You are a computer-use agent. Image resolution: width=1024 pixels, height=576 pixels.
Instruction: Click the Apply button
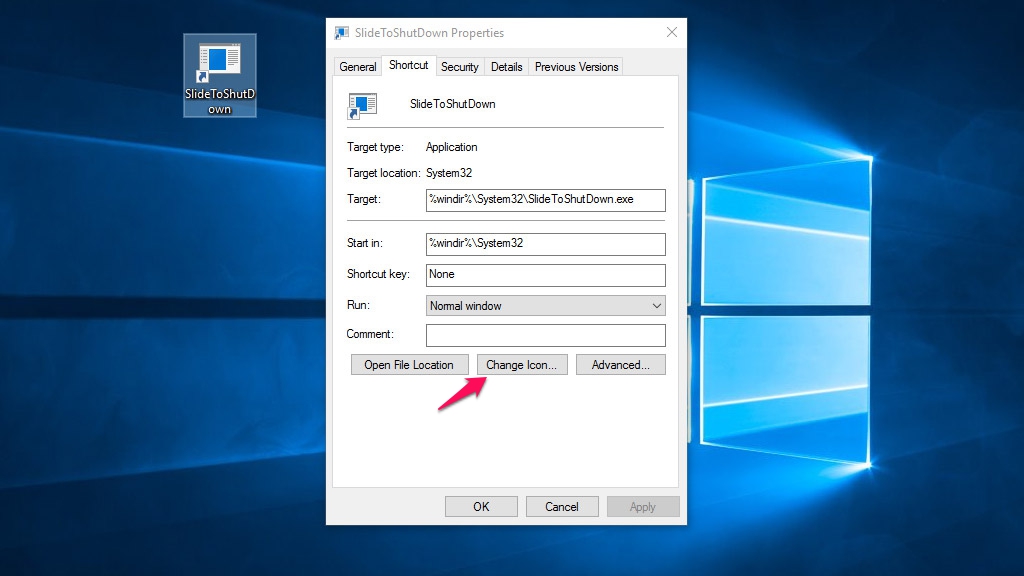click(x=642, y=506)
